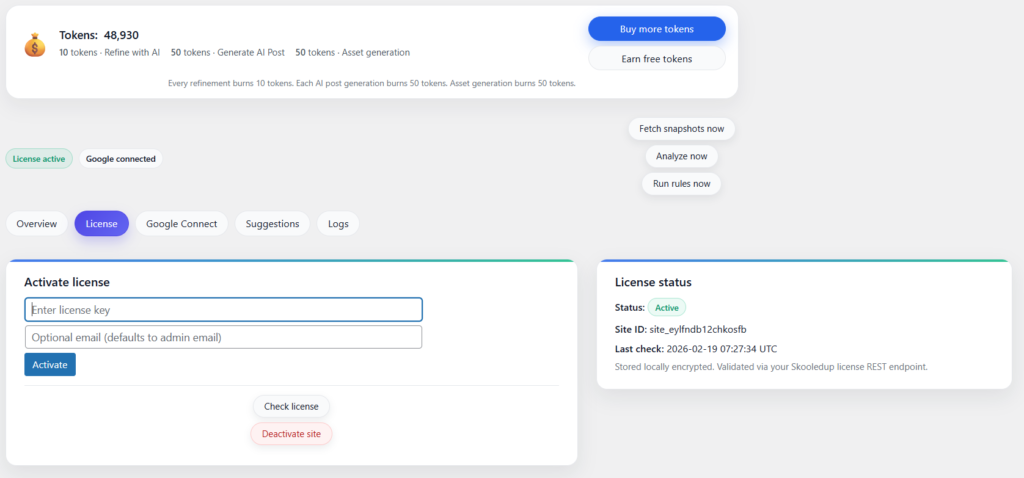The image size is (1024, 478).
Task: Click Earn free tokens
Action: click(656, 59)
